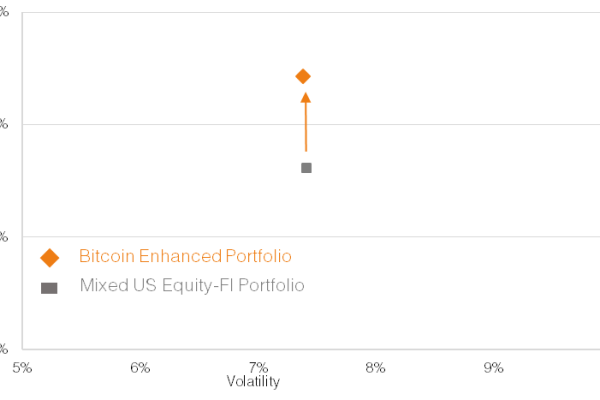Click the orange diamond data point above the arrow

pyautogui.click(x=303, y=76)
